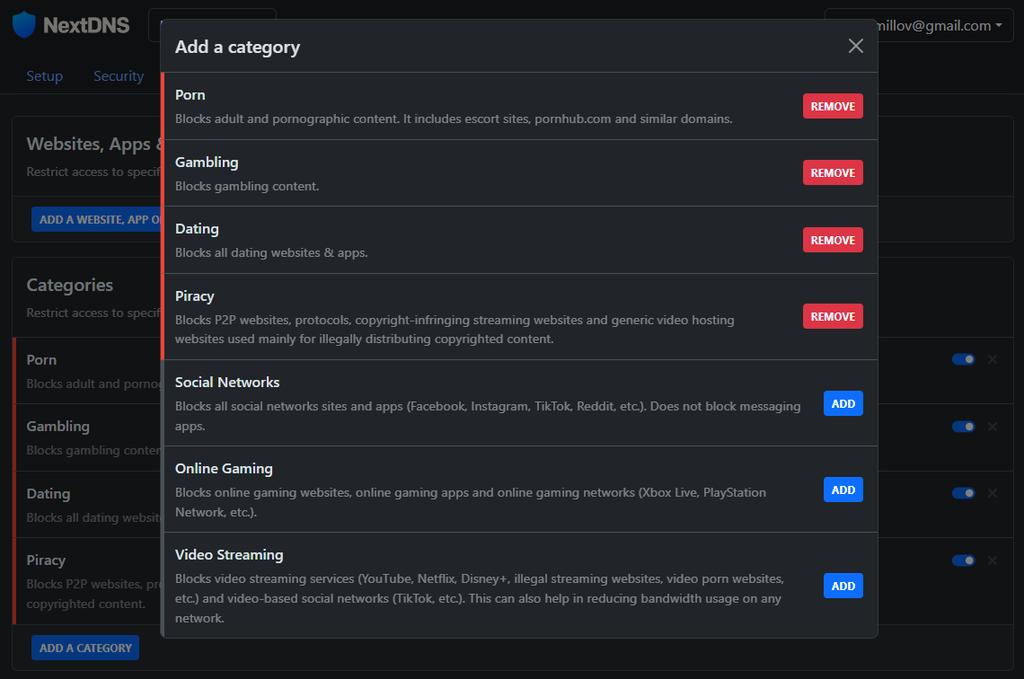Click 'Blocks all dating websites & apps.' text
The image size is (1024, 679).
tap(272, 253)
